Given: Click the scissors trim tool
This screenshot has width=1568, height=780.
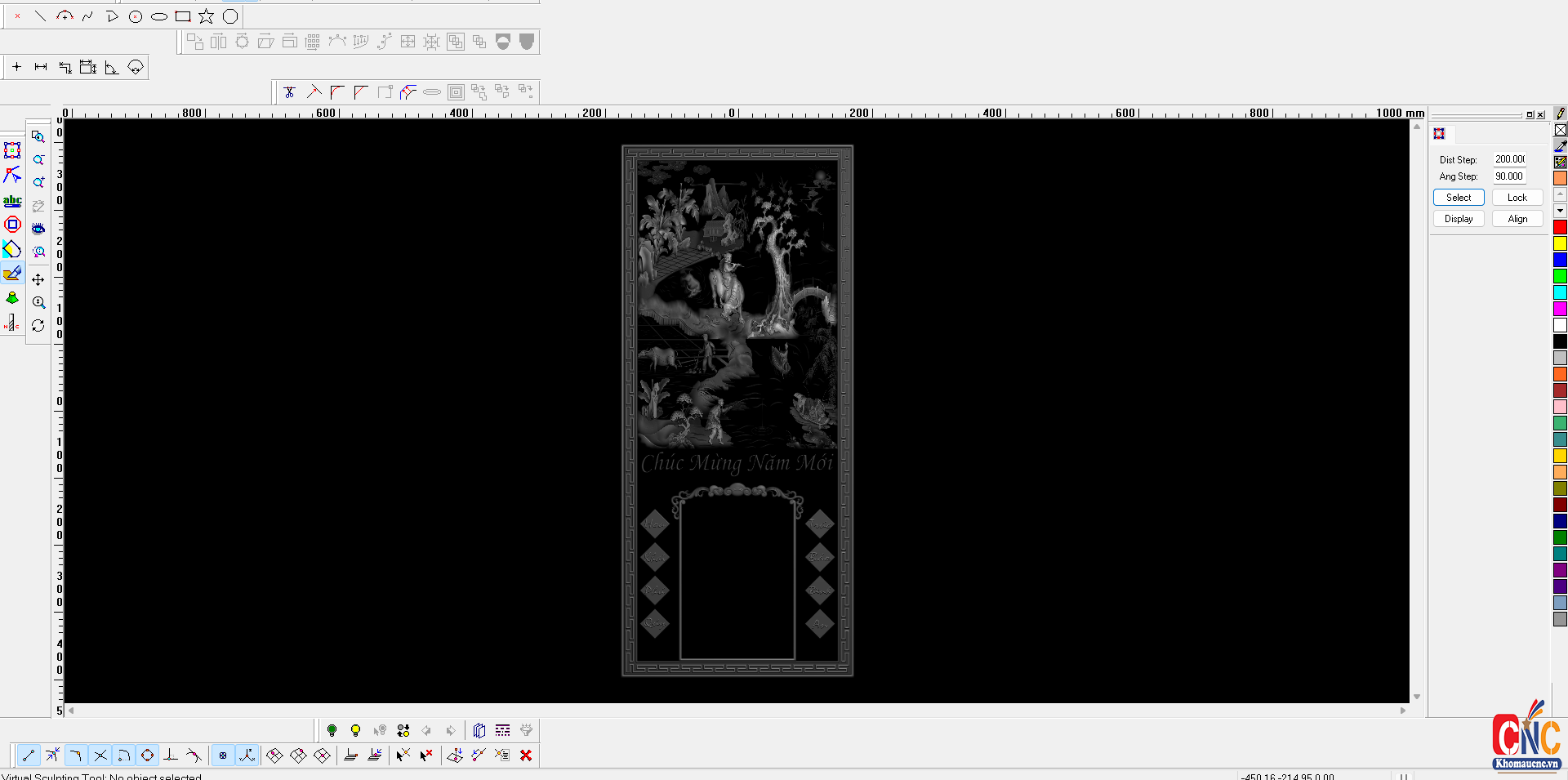Looking at the screenshot, I should [289, 92].
